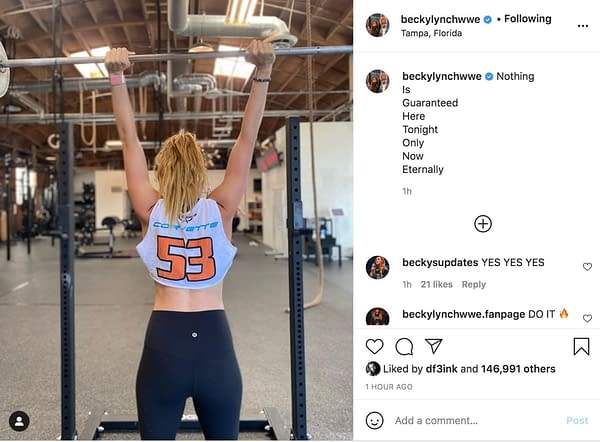The height and width of the screenshot is (442, 600).
Task: Show tagged people icon on photo
Action: (20, 421)
